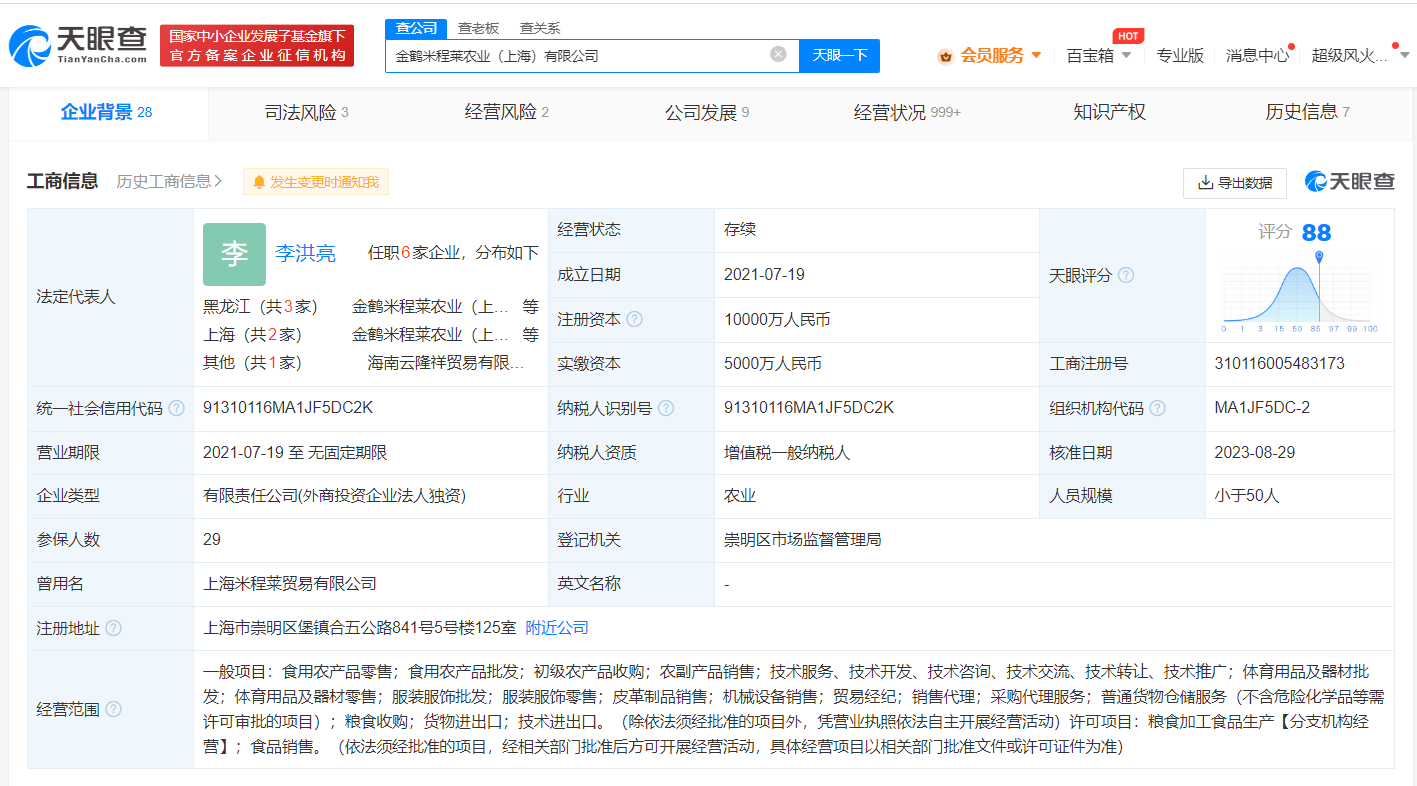1417x786 pixels.
Task: Click credit code 91310116MA1JF5DC2K in 统一社会信用代码 row
Action: pos(288,408)
